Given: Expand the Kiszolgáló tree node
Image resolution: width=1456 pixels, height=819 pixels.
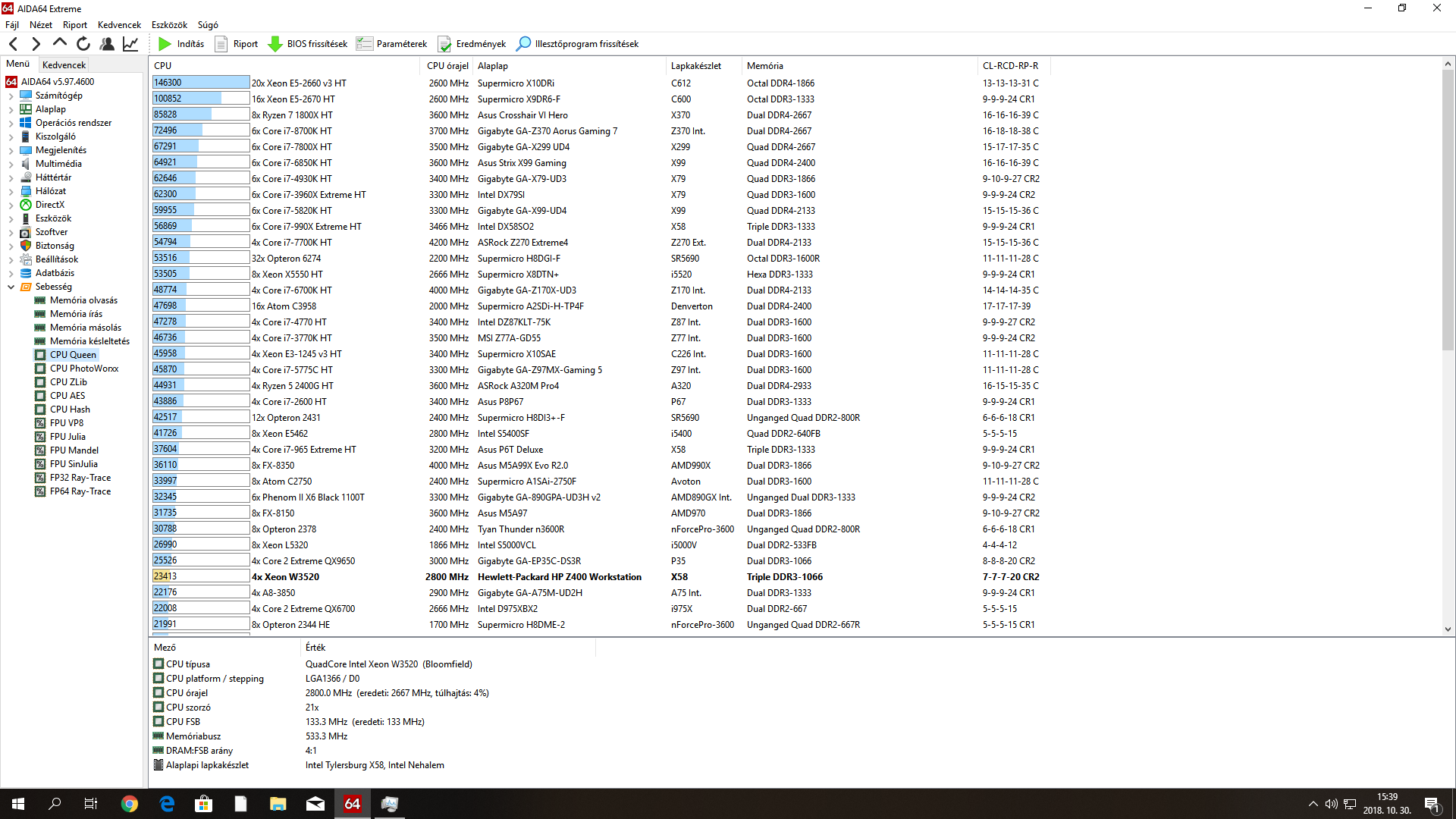Looking at the screenshot, I should [11, 137].
